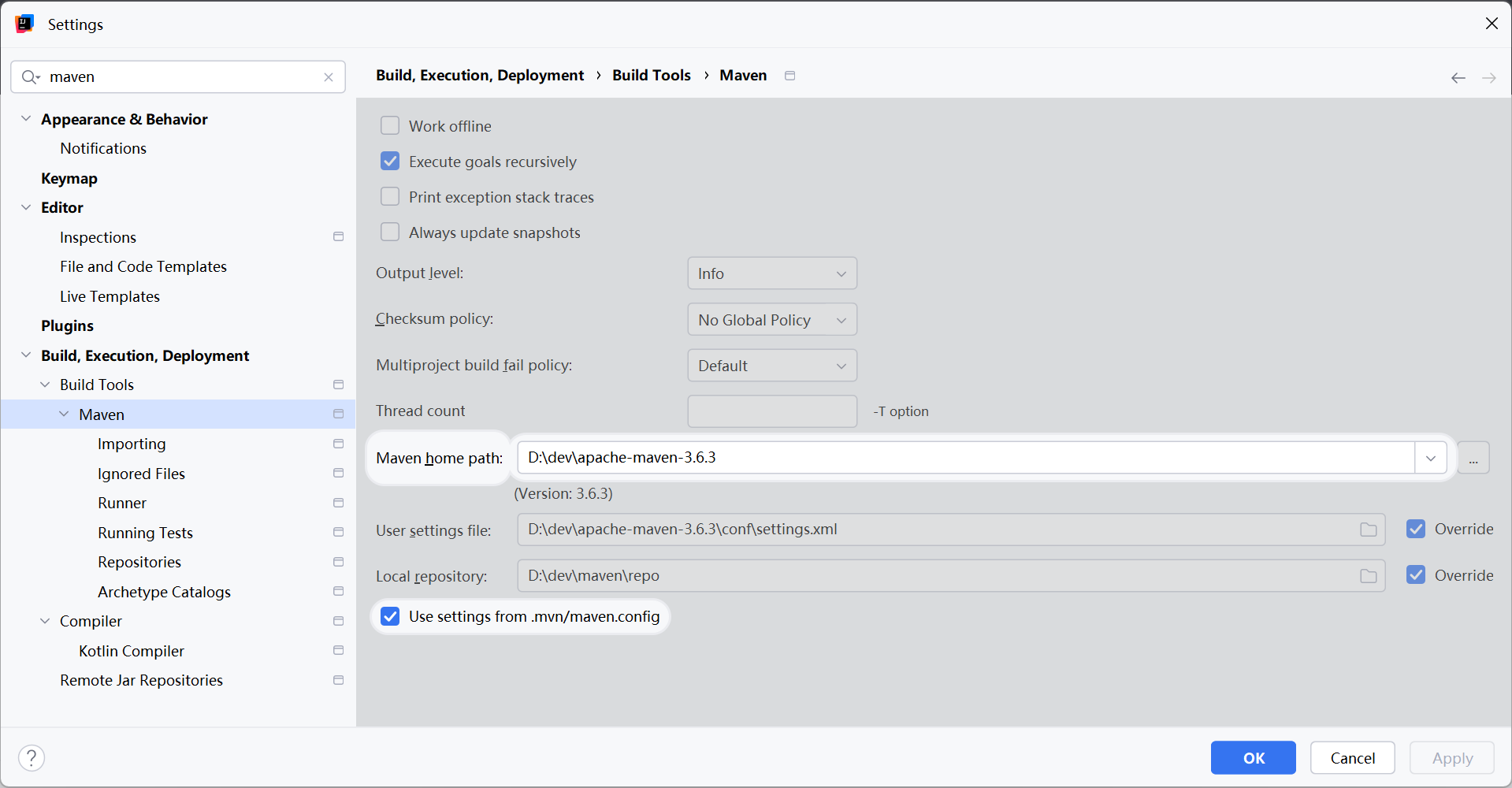This screenshot has height=788, width=1512.
Task: Click project icon on Remote Jar Repositories row
Action: tap(339, 680)
